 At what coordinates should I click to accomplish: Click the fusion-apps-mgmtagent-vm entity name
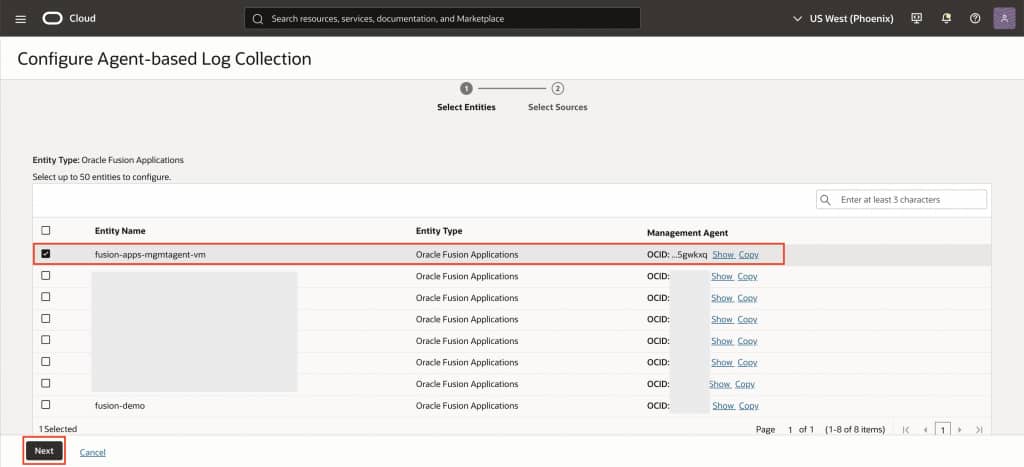pyautogui.click(x=150, y=255)
